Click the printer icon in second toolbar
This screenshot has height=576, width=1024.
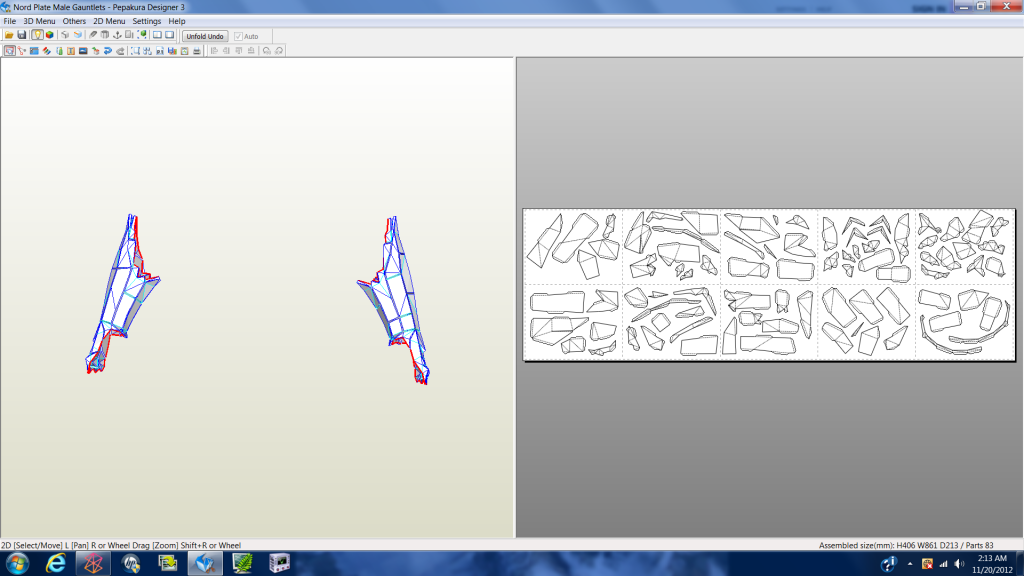pos(197,51)
